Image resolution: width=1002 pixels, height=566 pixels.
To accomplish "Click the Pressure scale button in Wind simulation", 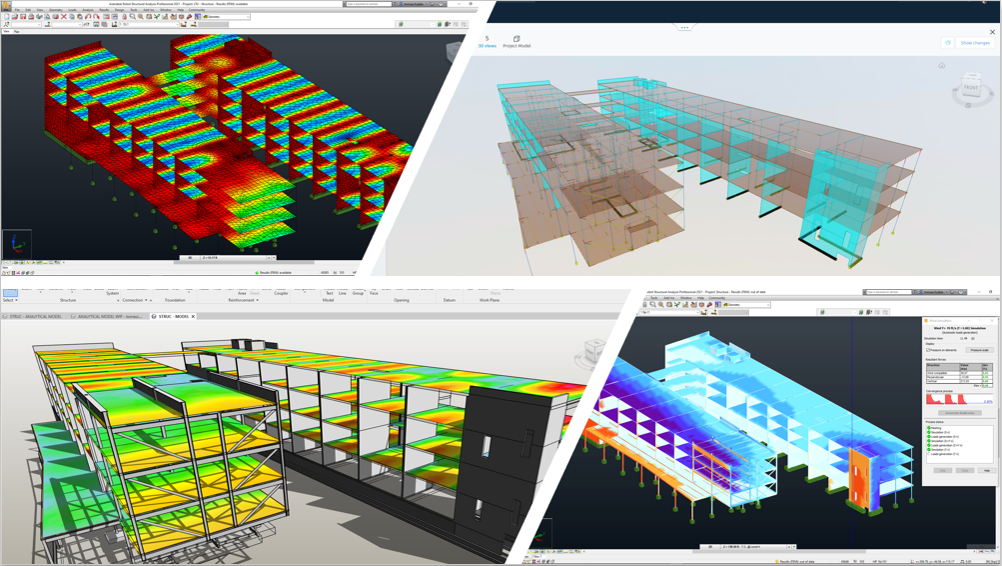I will click(979, 350).
